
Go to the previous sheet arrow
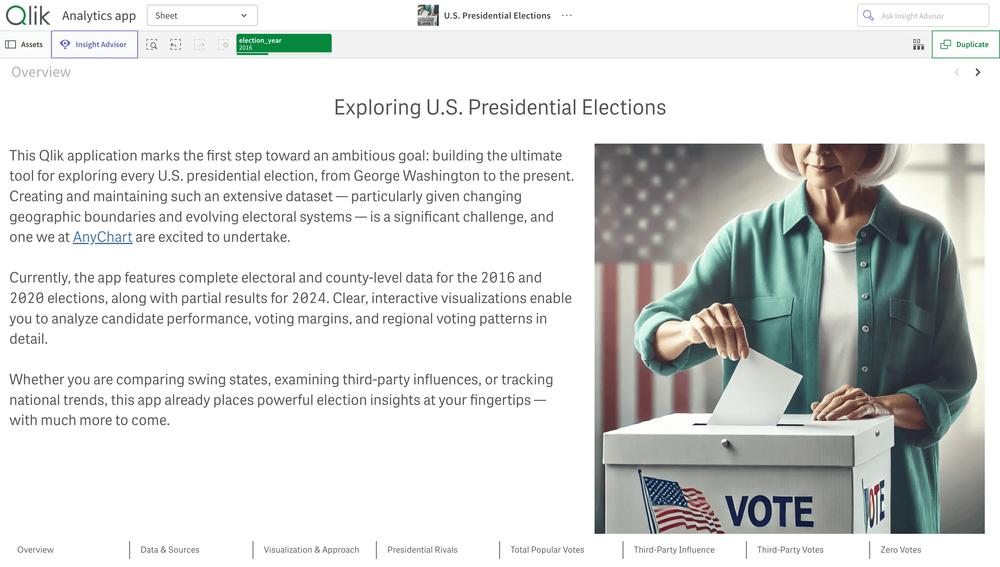[957, 72]
